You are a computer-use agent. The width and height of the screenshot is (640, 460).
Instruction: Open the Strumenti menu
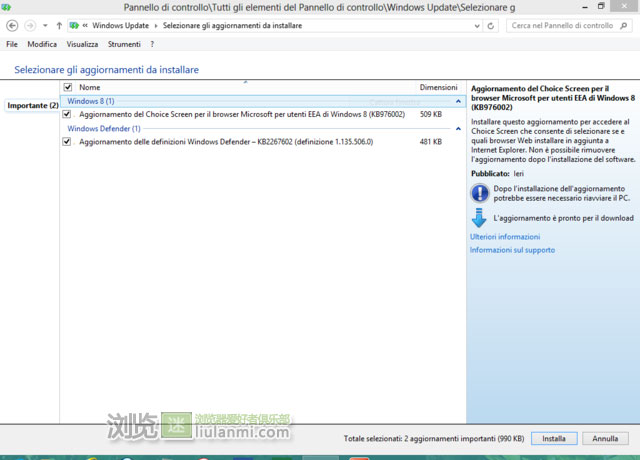[x=124, y=44]
